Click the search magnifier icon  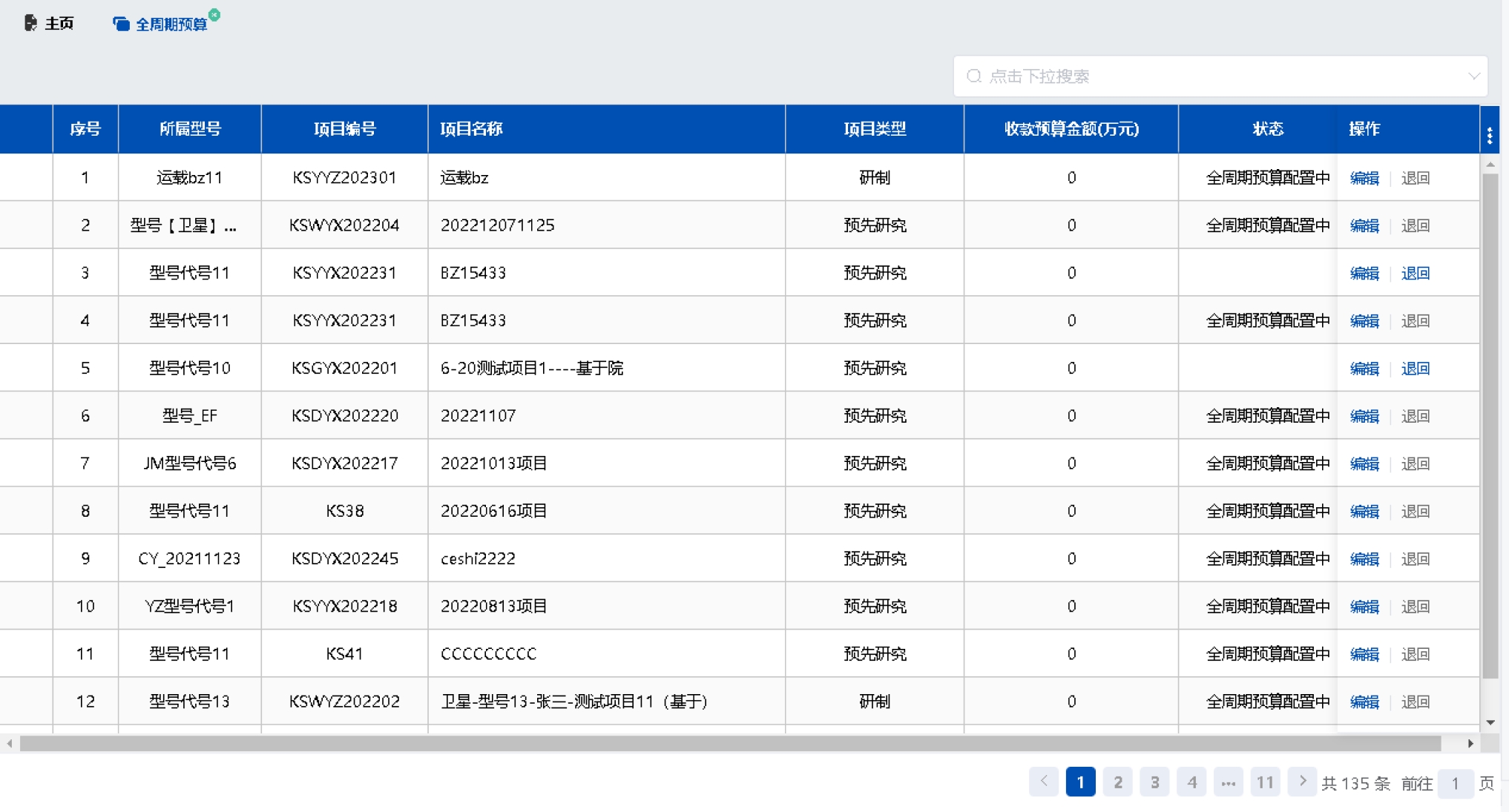pyautogui.click(x=974, y=76)
